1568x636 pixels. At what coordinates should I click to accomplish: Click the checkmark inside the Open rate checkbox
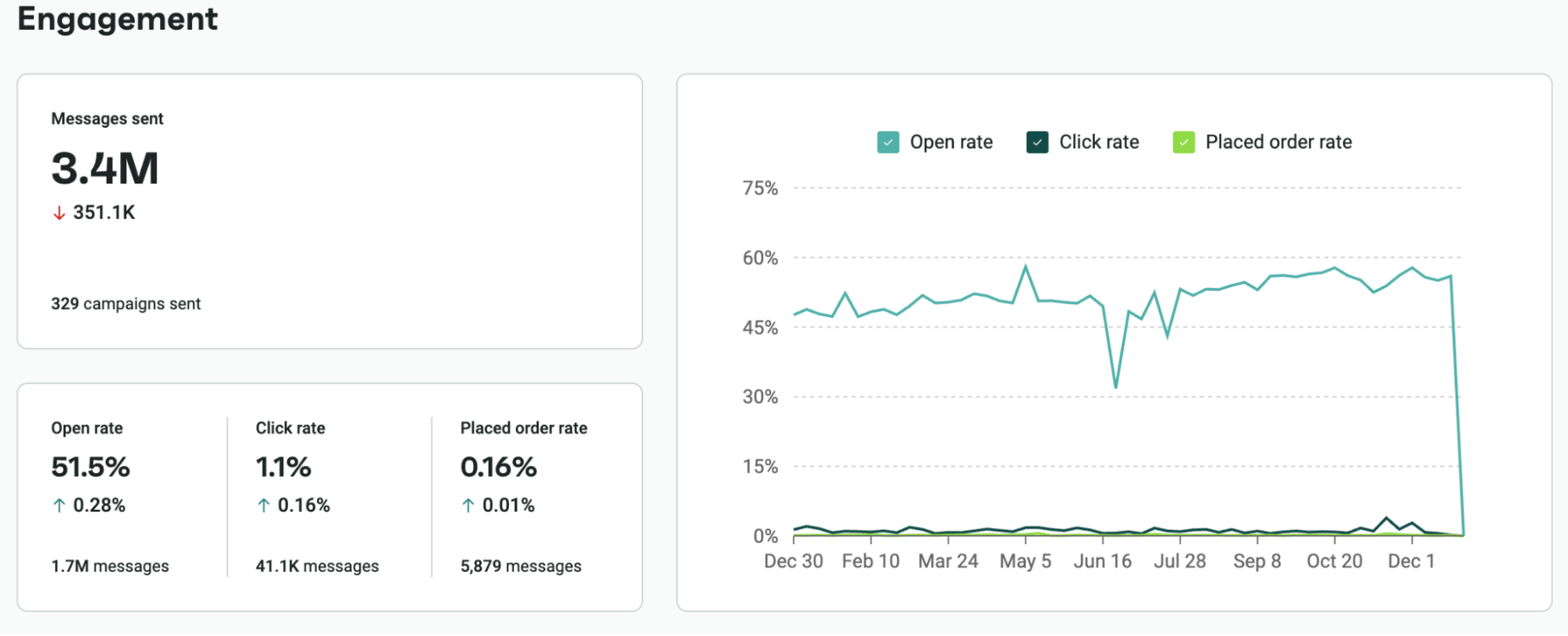pos(887,142)
